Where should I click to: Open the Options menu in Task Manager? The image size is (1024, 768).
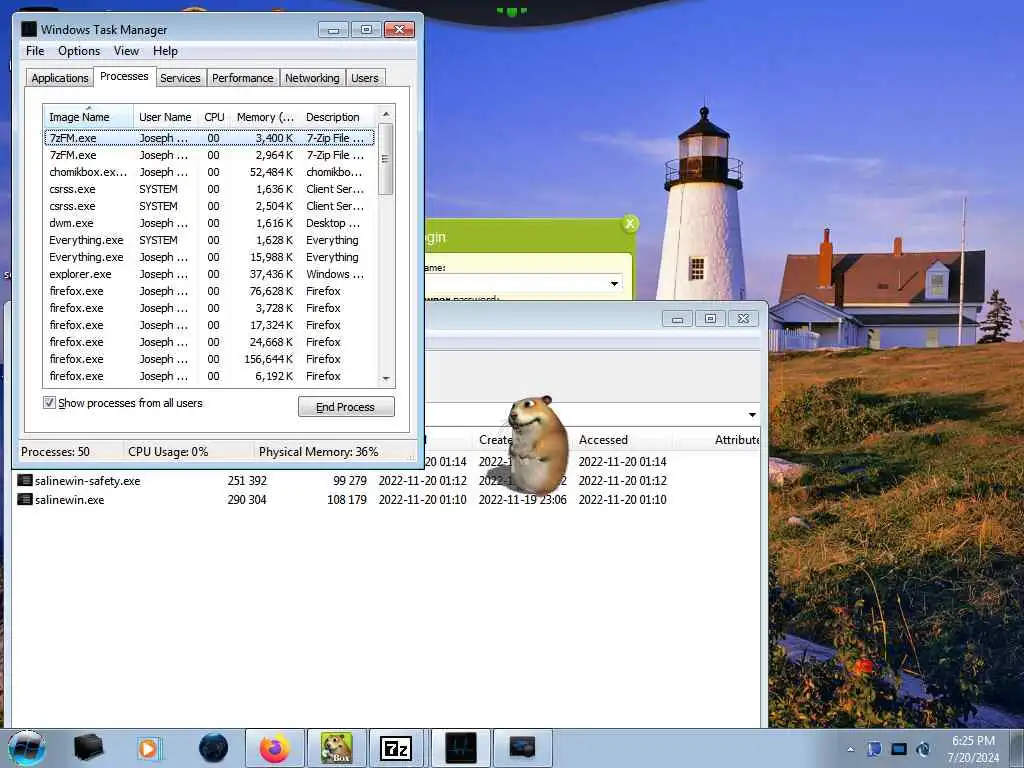tap(79, 51)
